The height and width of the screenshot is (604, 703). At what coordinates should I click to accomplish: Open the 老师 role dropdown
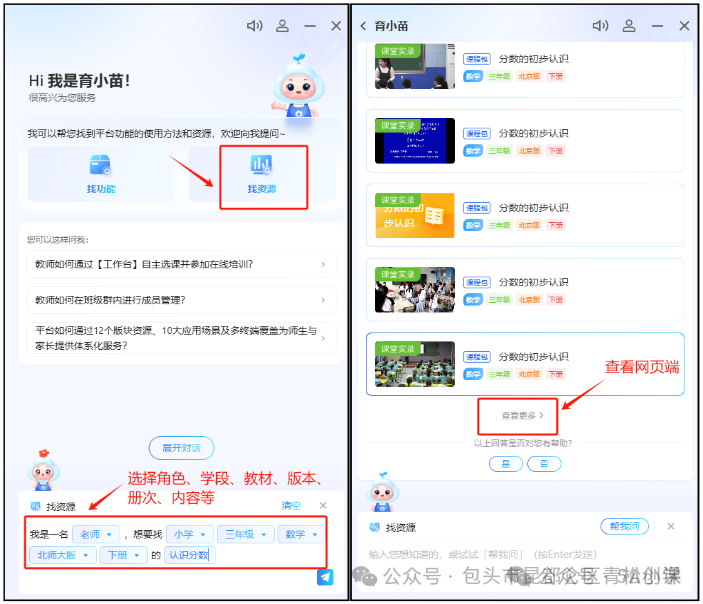coord(96,534)
